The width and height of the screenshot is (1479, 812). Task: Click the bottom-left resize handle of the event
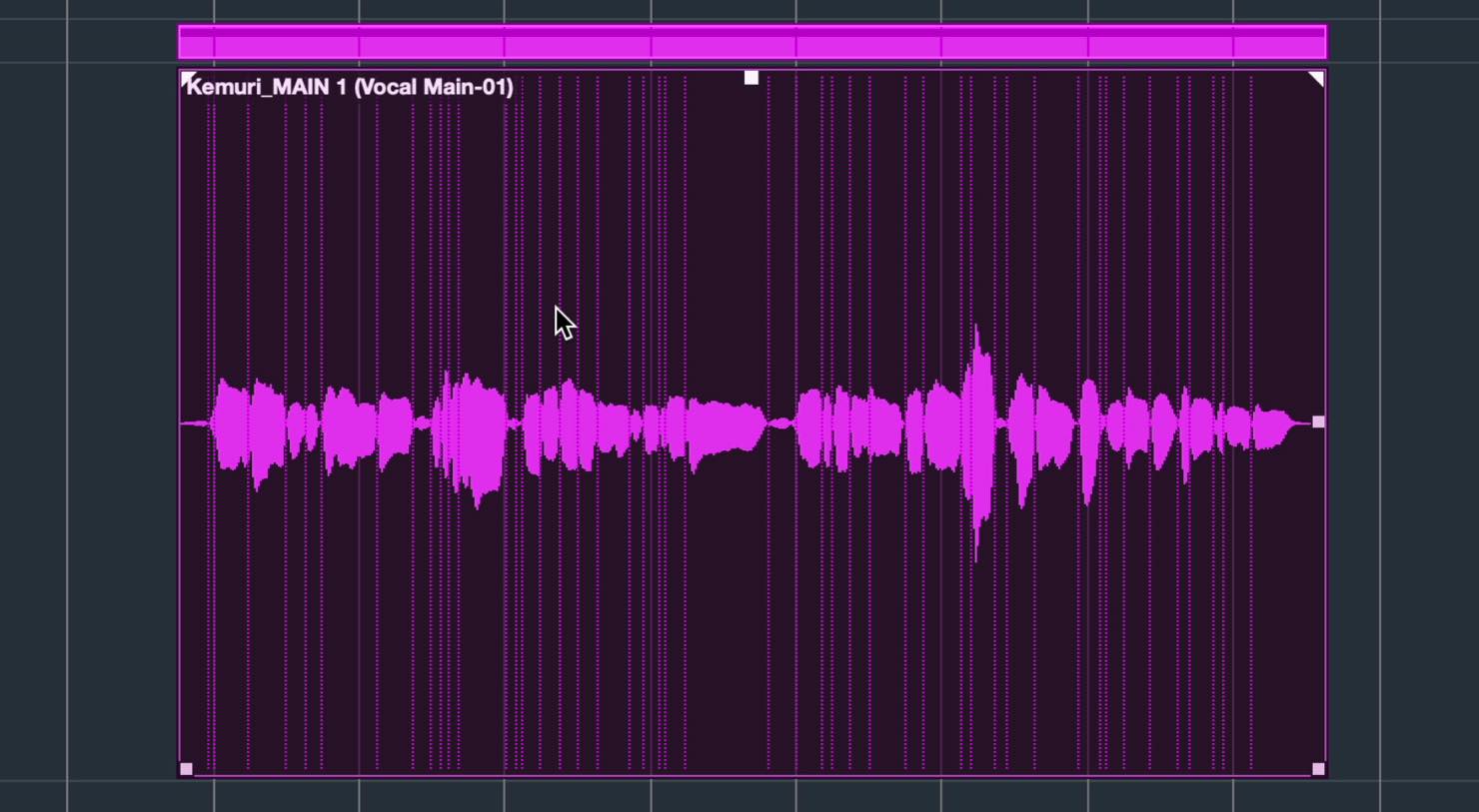tap(186, 769)
